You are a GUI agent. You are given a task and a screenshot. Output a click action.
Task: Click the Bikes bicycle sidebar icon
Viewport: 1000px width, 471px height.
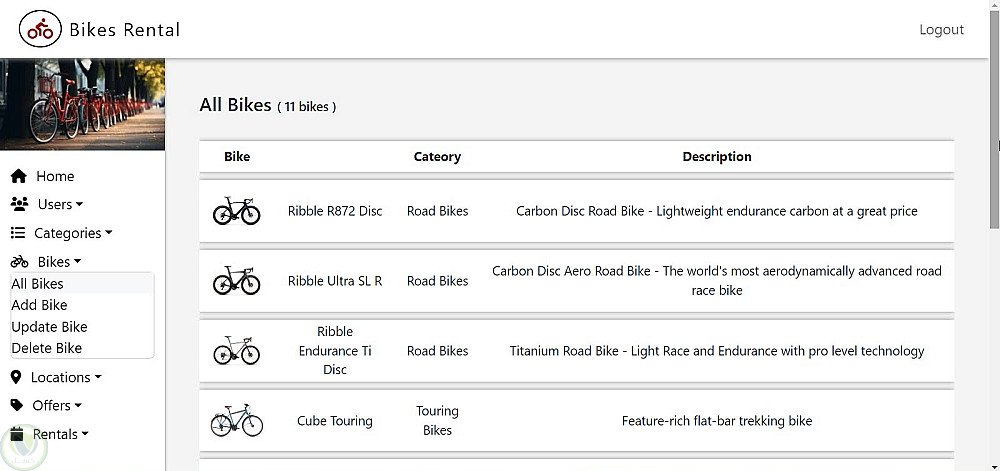click(19, 262)
